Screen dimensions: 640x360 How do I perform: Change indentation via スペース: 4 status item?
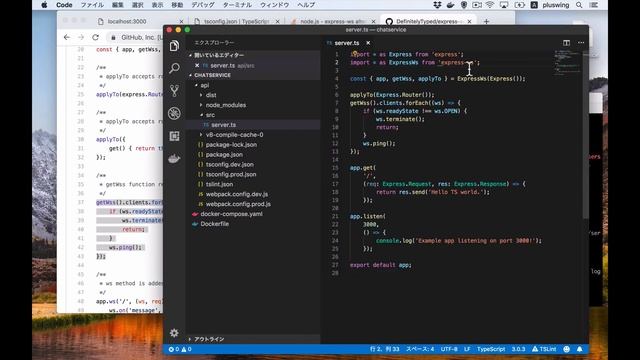420,349
